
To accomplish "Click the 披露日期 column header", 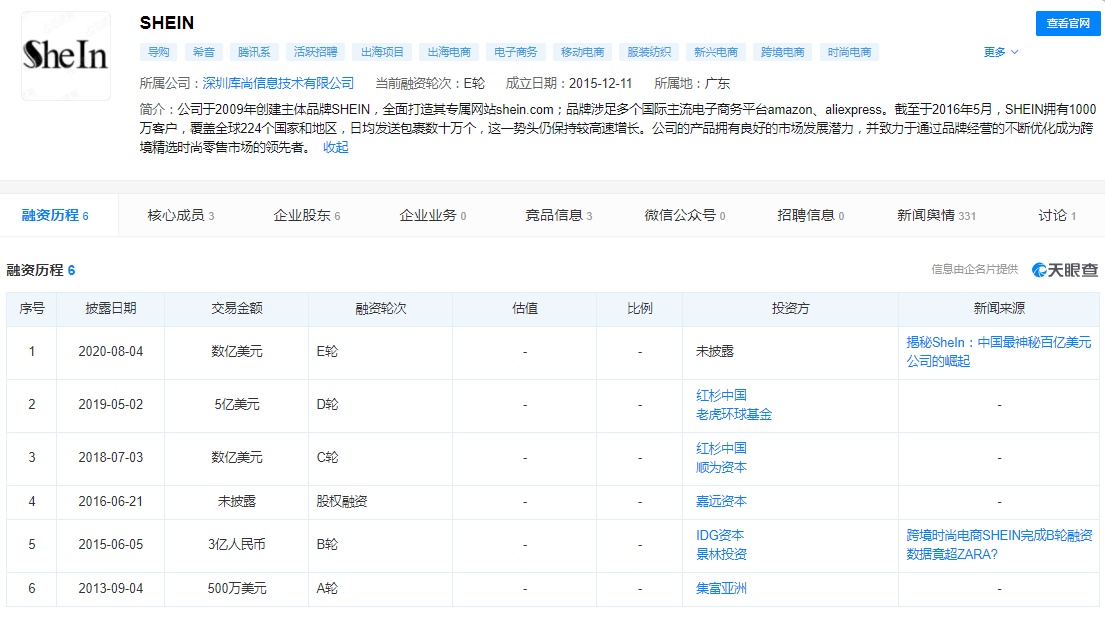I will [111, 308].
